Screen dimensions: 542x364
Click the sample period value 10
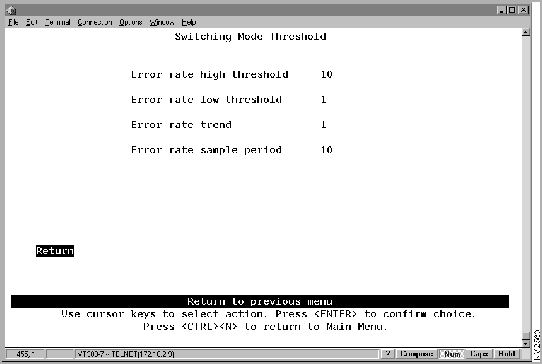[x=327, y=150]
